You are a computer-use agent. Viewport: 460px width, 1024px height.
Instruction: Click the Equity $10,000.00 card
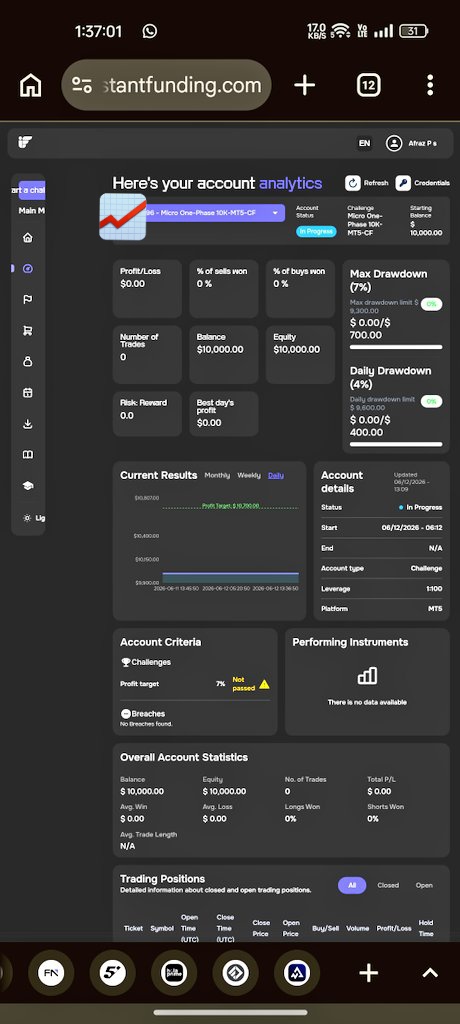[300, 355]
